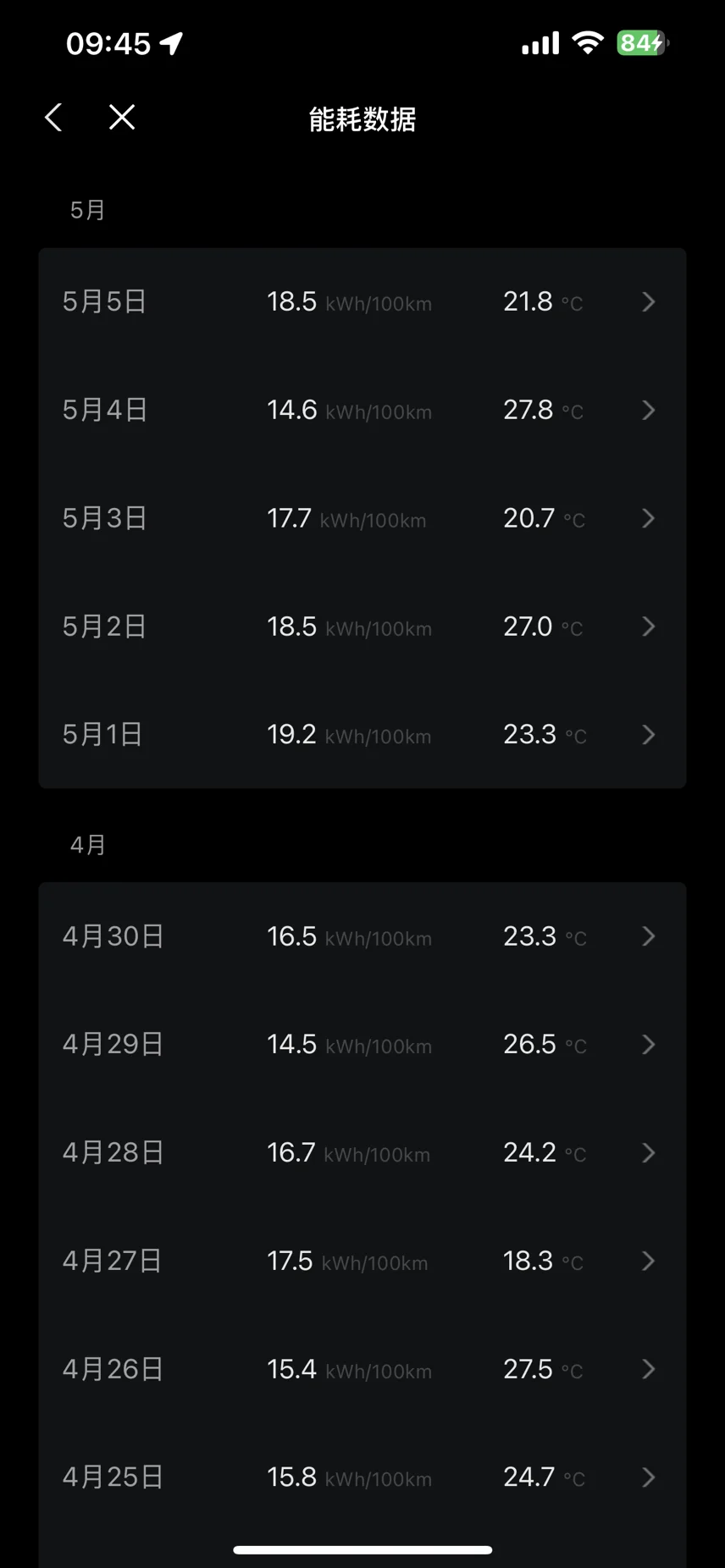Tap the back arrow icon
This screenshot has height=1568, width=725.
53,118
